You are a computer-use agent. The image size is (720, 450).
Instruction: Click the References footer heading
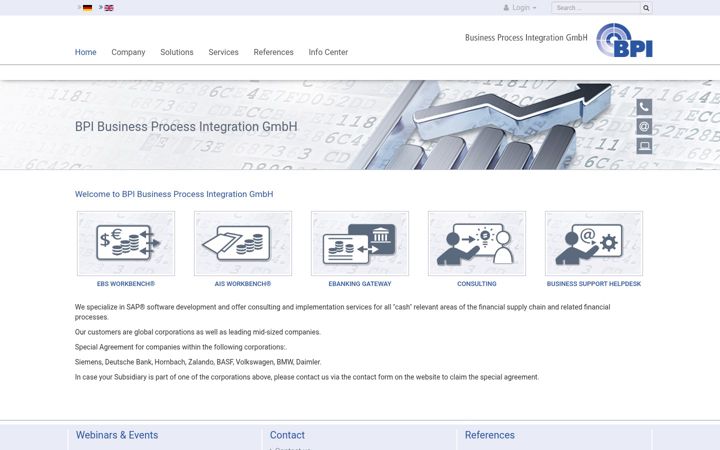click(x=489, y=435)
